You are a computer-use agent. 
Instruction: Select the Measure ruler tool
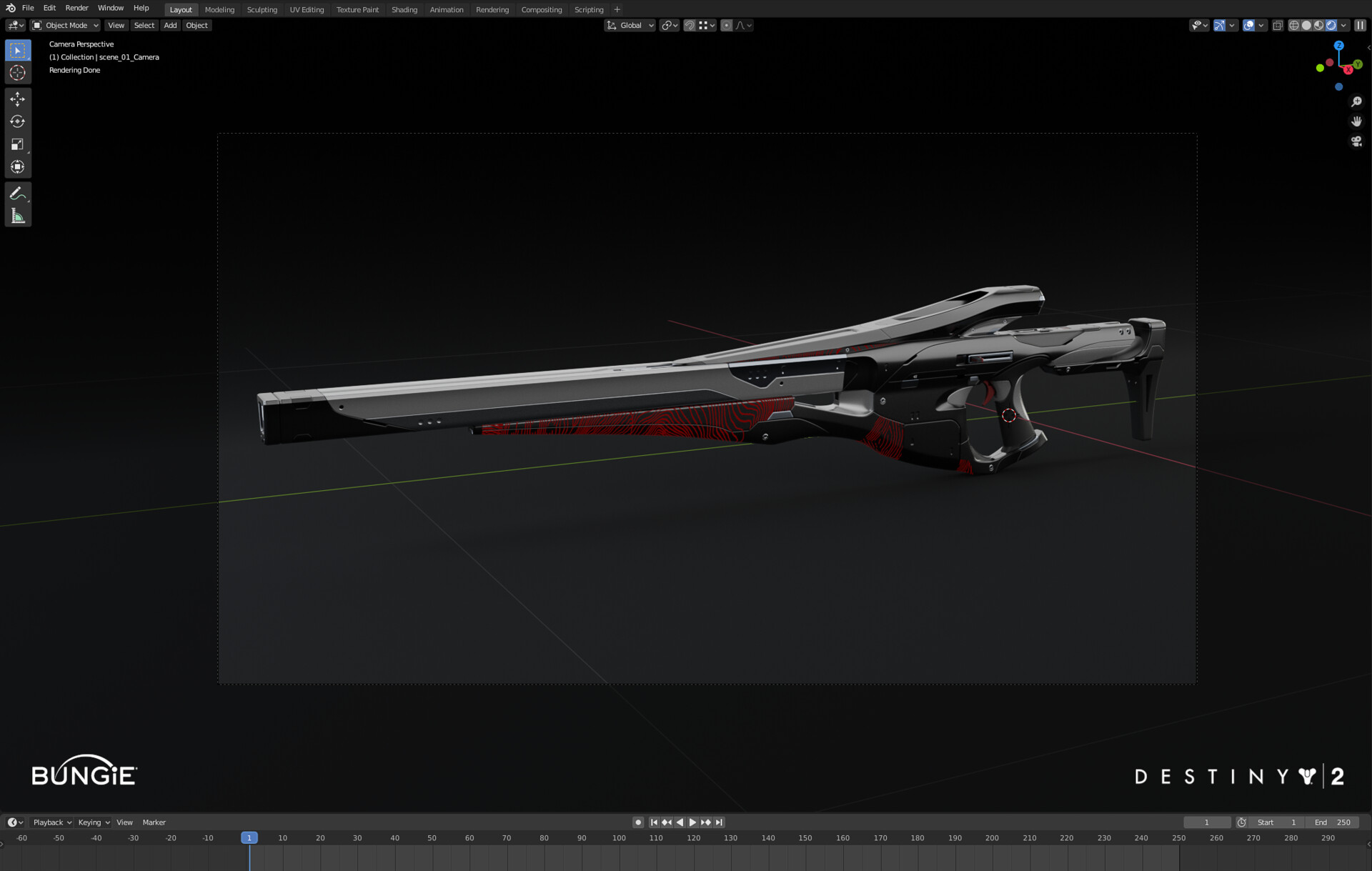[18, 216]
